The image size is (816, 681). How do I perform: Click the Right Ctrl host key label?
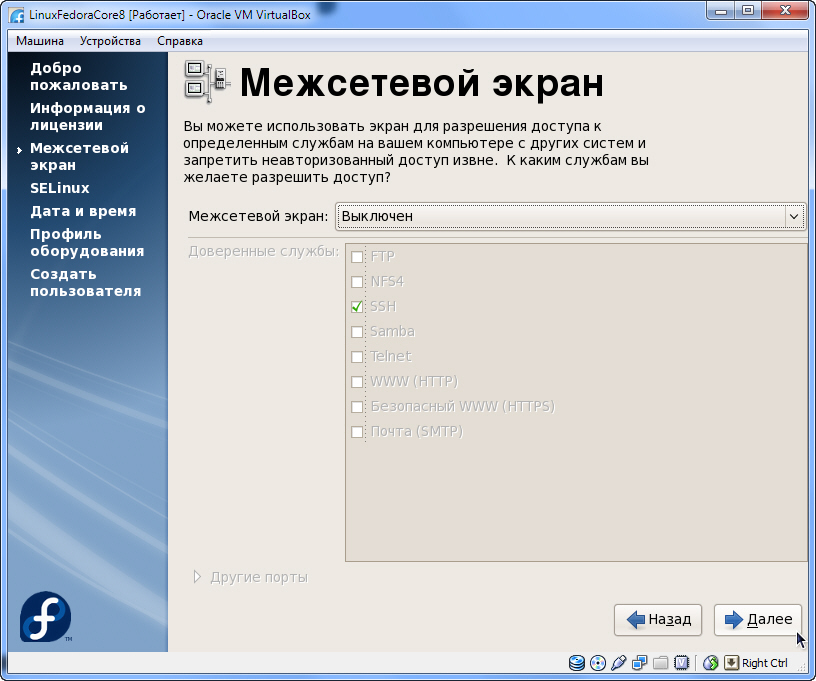tap(764, 663)
